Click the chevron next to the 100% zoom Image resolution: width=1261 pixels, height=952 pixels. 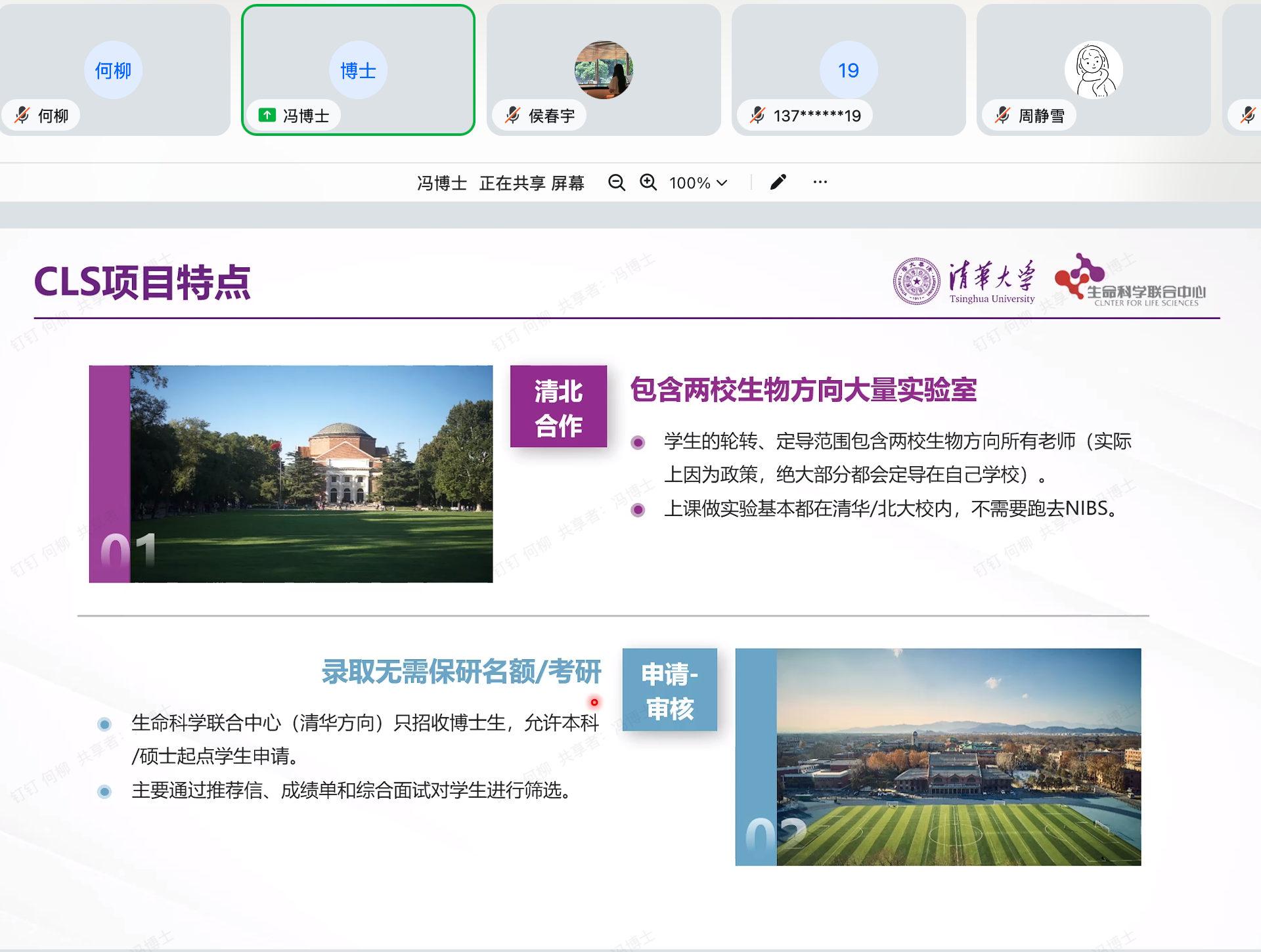coord(722,183)
